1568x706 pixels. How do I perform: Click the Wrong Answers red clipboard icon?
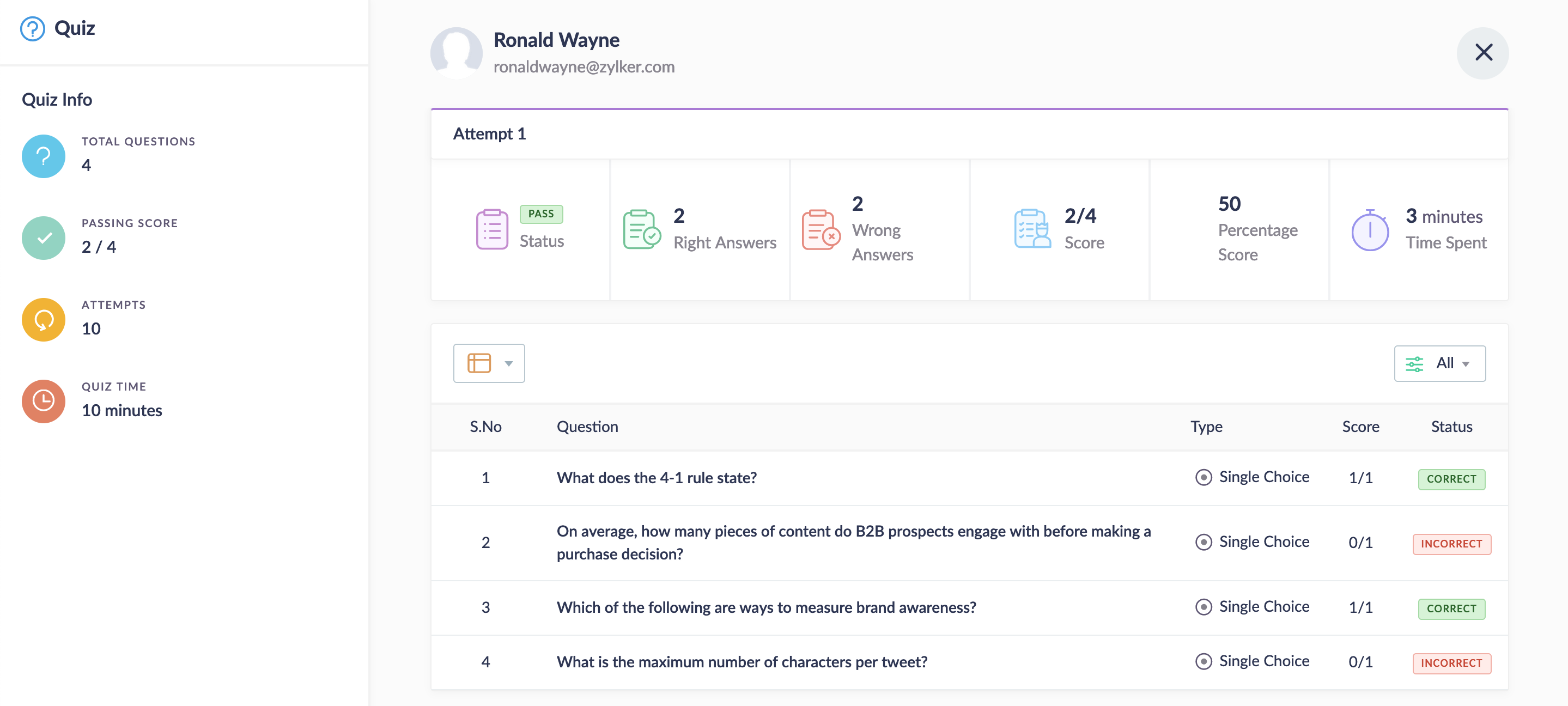[820, 229]
